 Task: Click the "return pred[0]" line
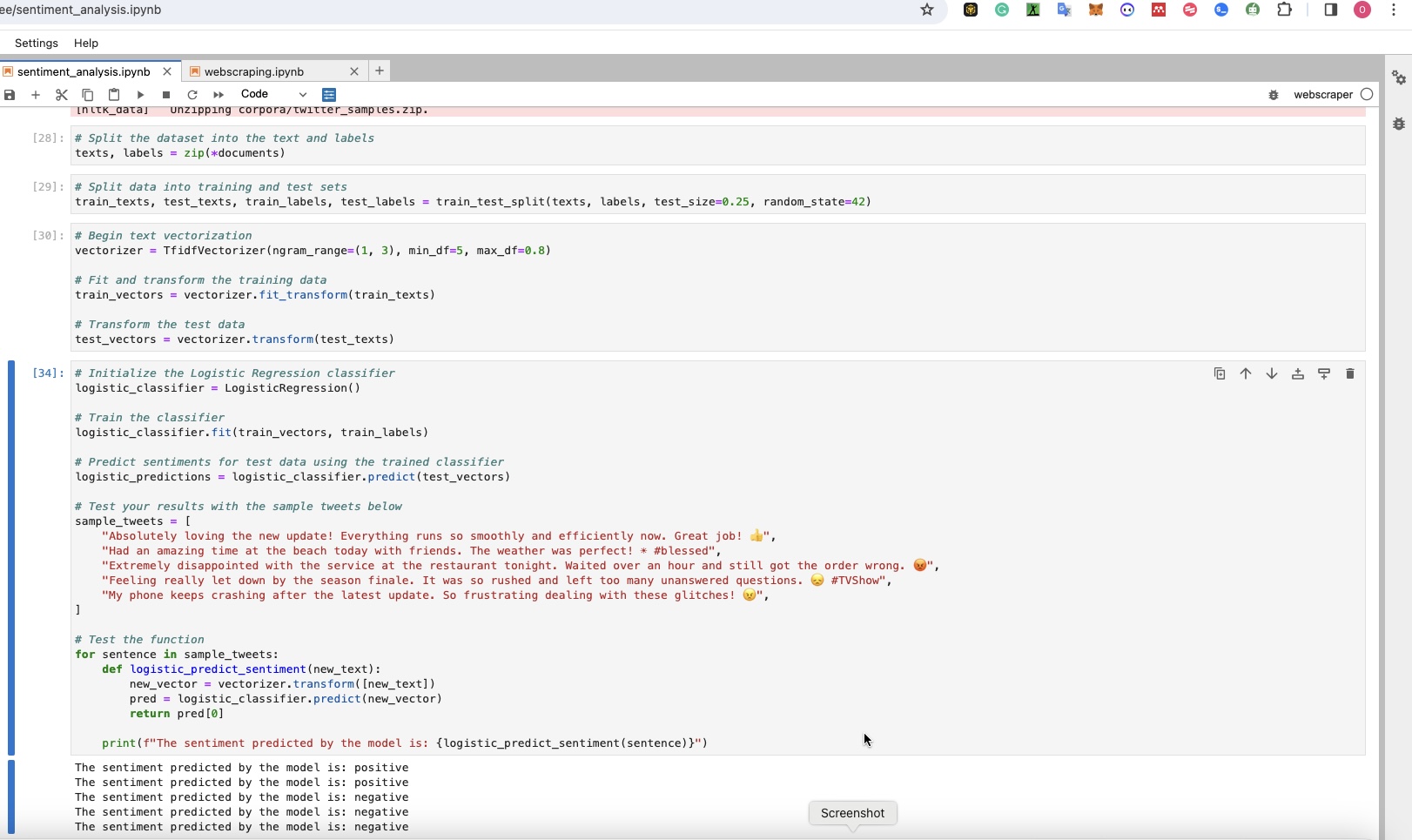pos(177,714)
